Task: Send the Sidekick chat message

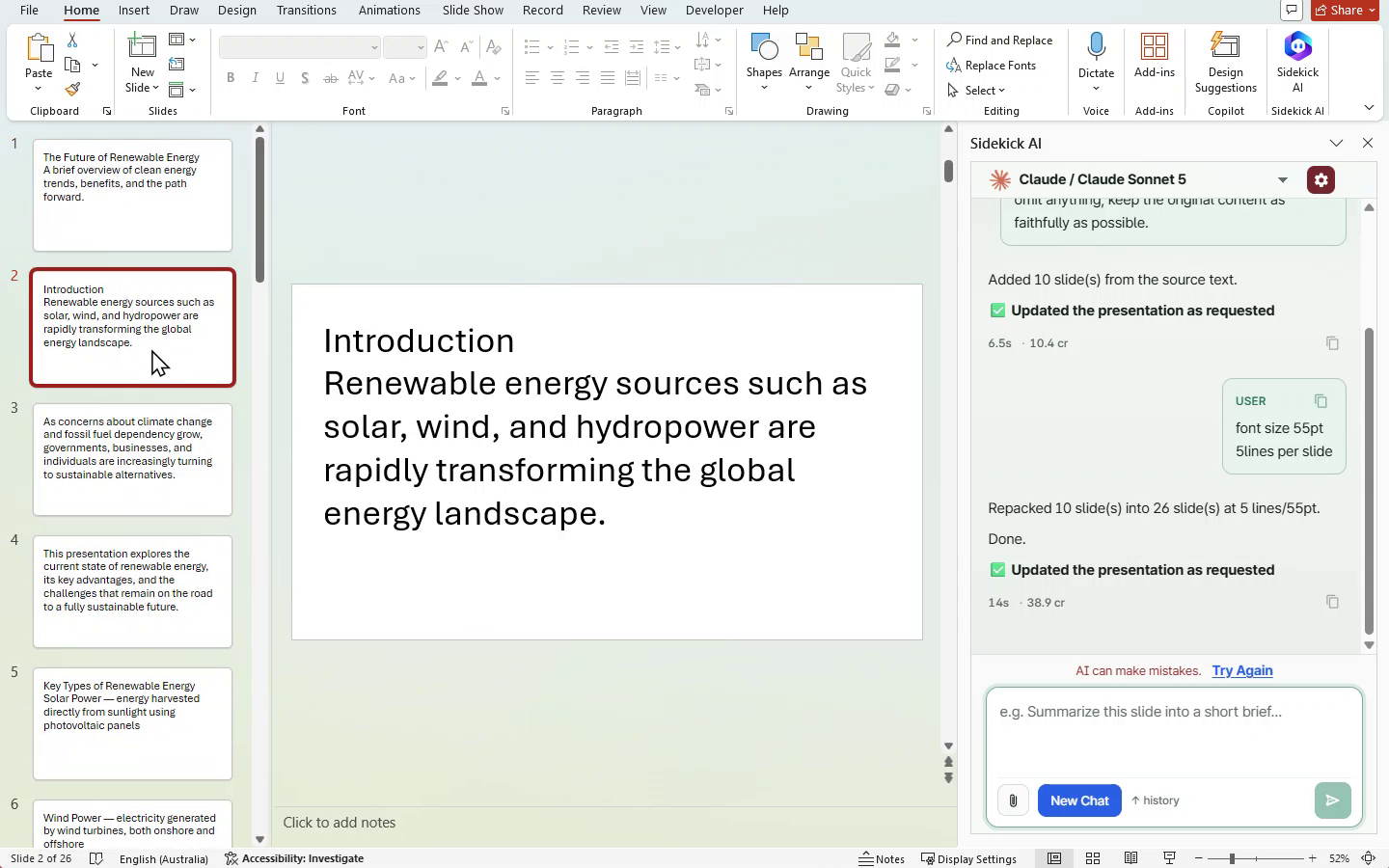Action: pos(1332,800)
